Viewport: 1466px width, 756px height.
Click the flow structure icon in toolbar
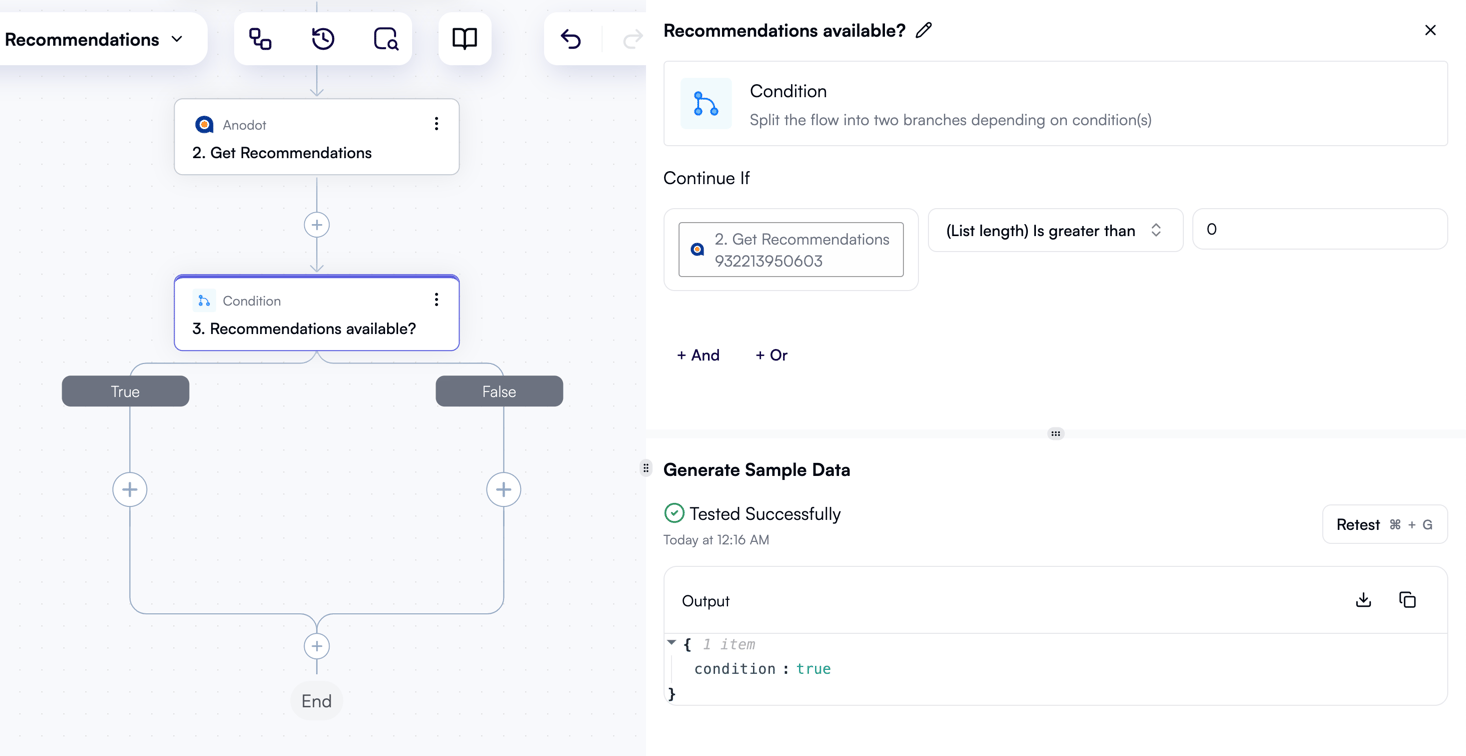coord(260,39)
